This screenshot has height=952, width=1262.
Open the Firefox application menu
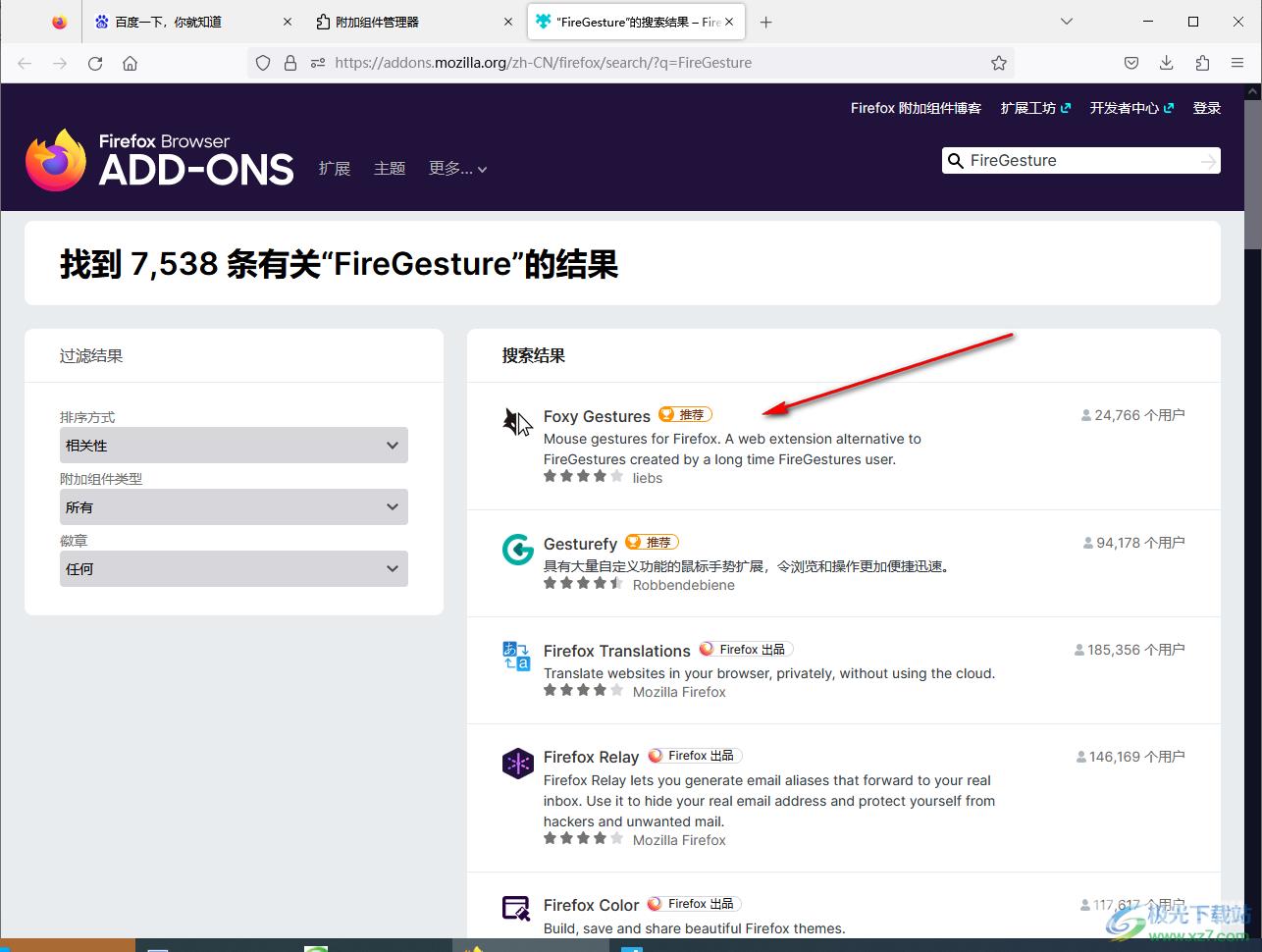(x=1237, y=63)
